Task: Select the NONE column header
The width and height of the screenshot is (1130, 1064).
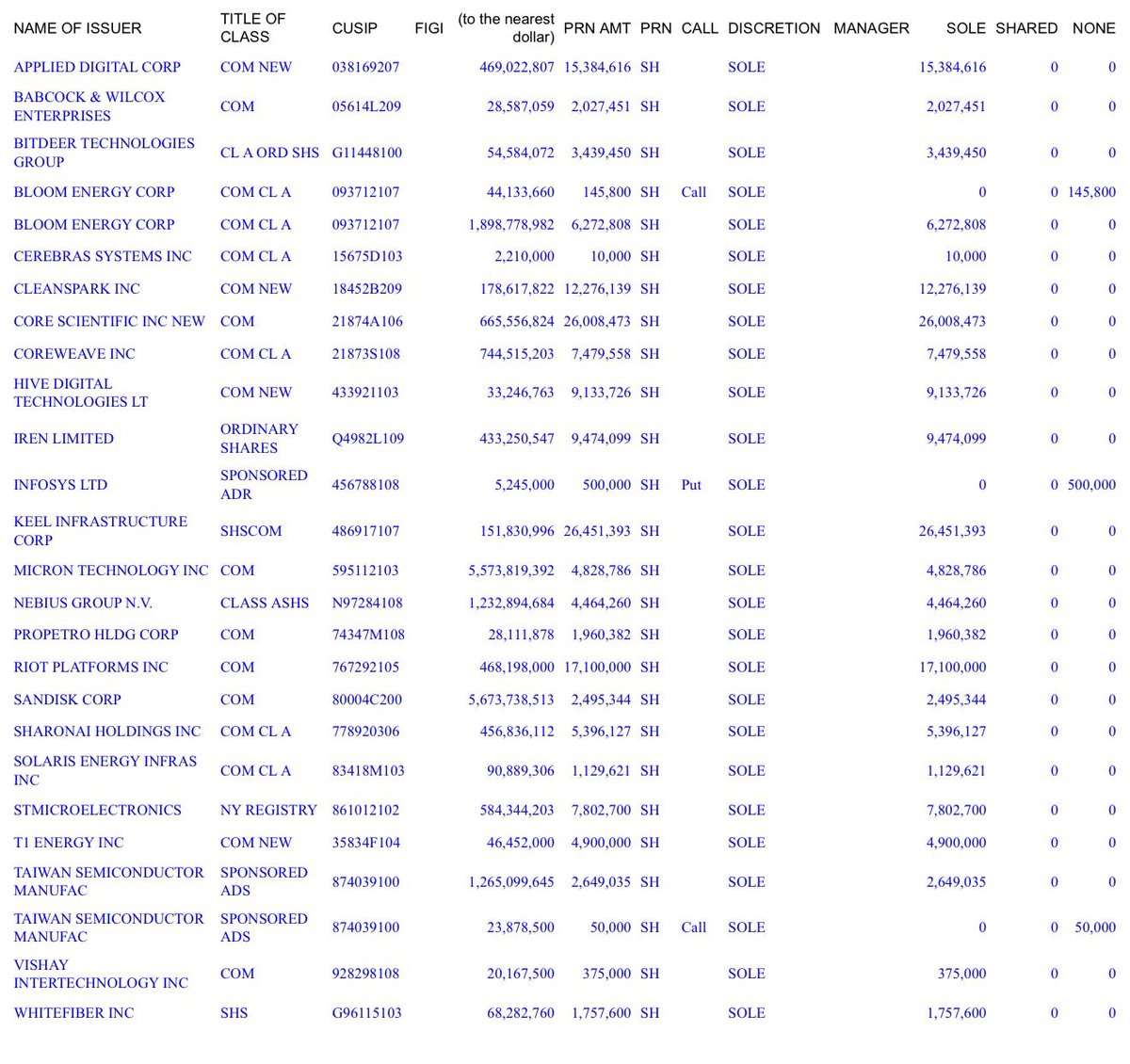Action: click(1094, 28)
